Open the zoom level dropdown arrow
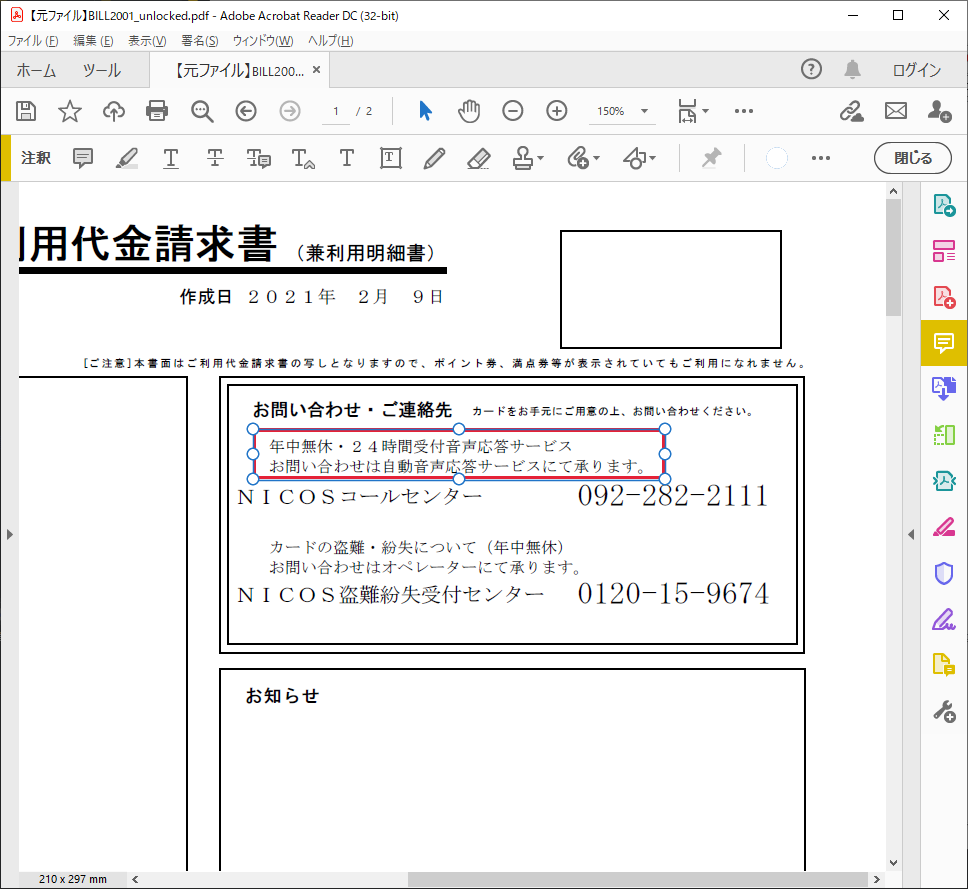968x889 pixels. point(645,111)
